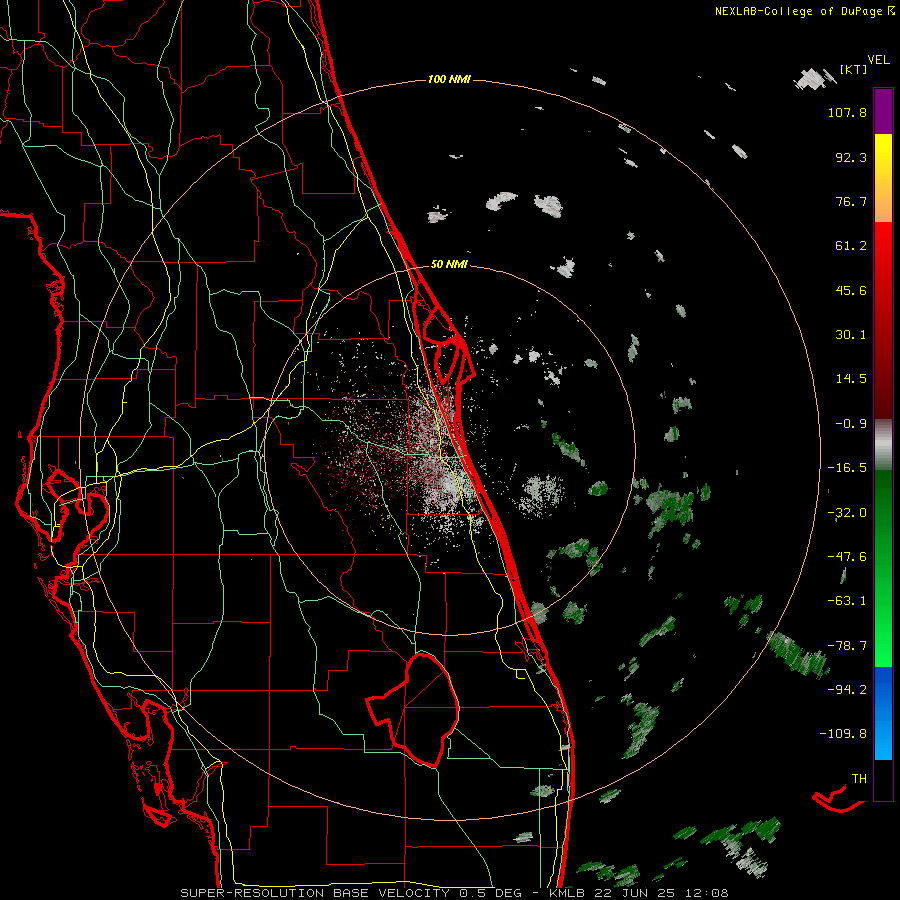Click the VEL legend title

[x=878, y=60]
